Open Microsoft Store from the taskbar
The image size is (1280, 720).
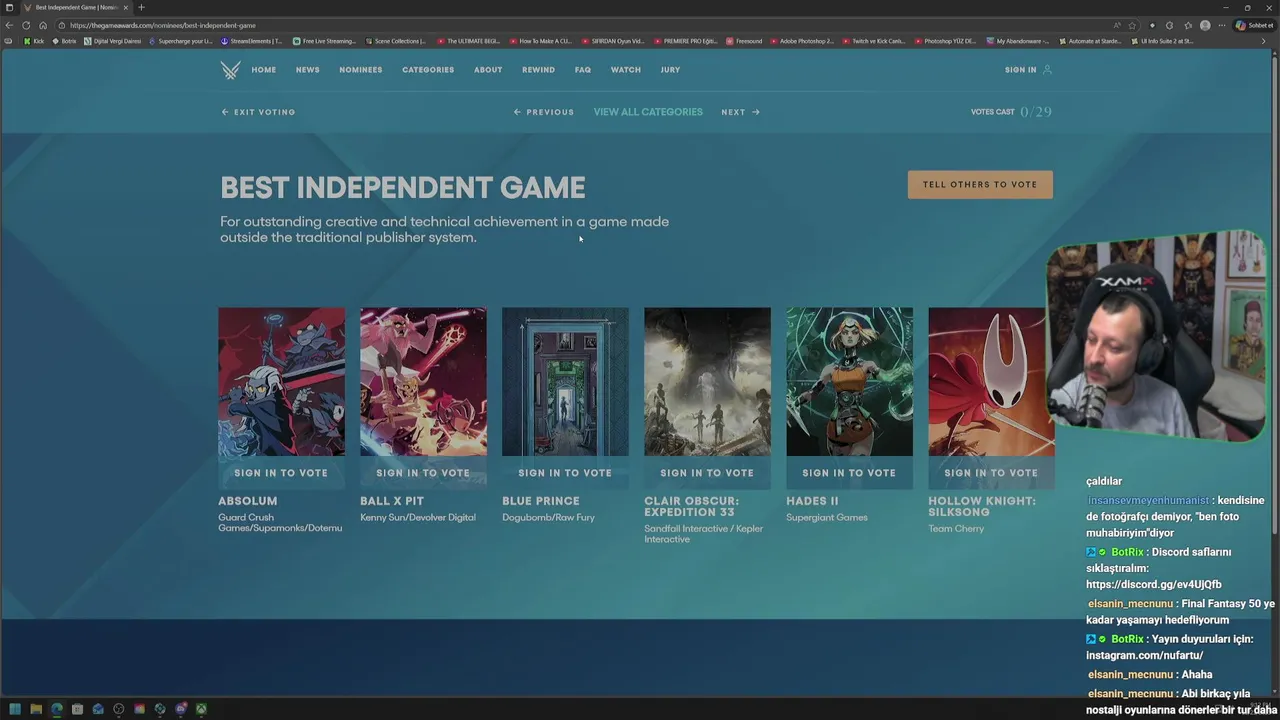(77, 709)
